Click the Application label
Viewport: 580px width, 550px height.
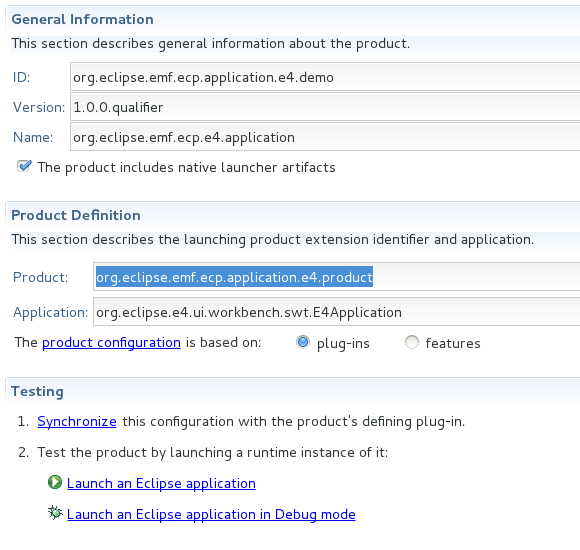pos(51,313)
